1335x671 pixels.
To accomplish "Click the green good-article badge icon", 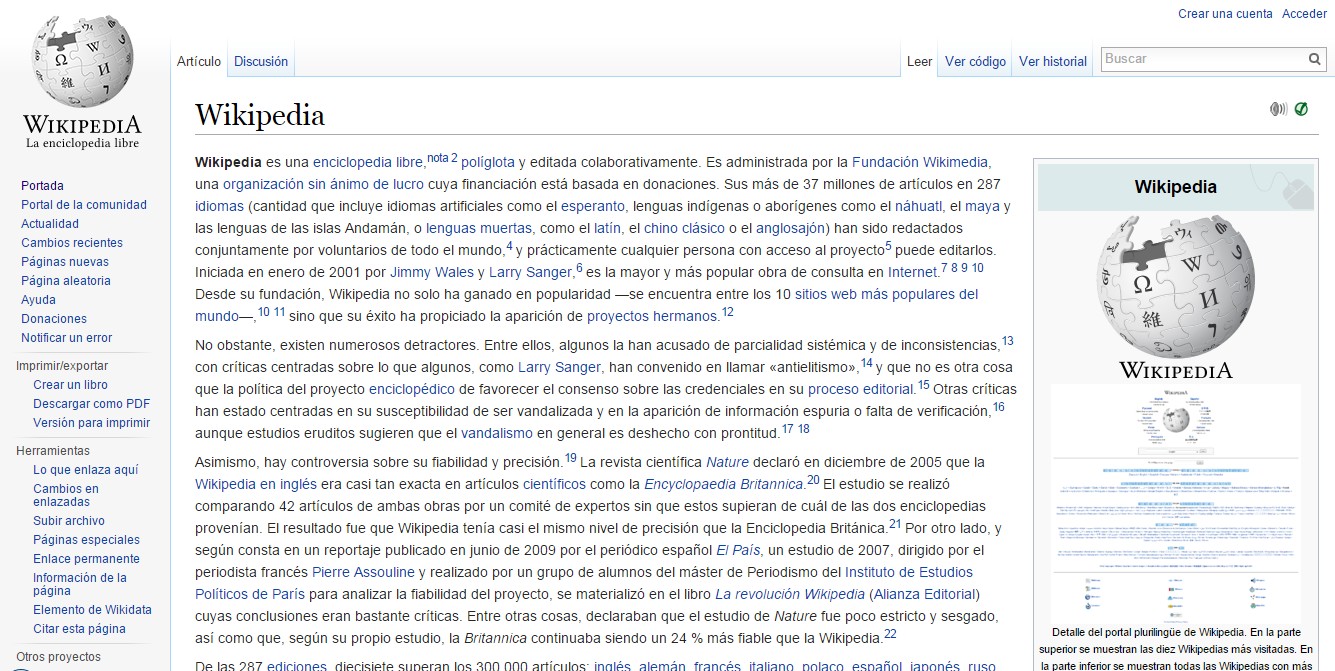I will [x=1301, y=109].
